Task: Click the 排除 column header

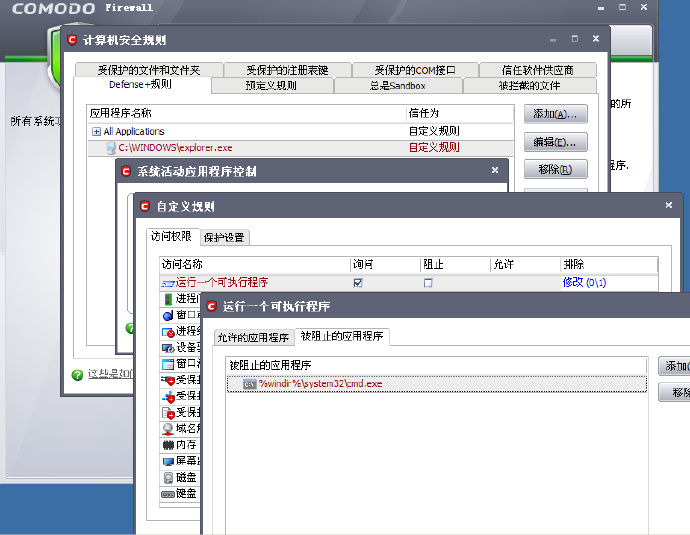Action: (x=609, y=264)
